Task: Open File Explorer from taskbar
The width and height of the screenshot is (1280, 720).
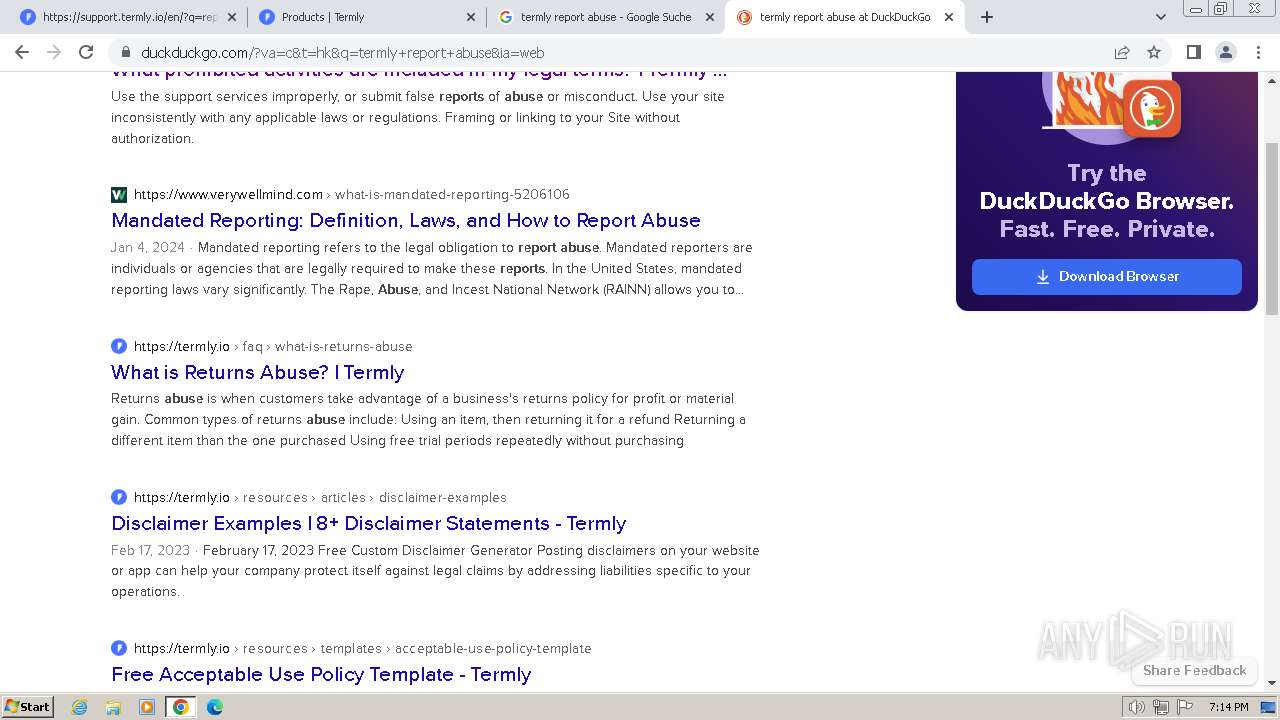Action: (113, 707)
